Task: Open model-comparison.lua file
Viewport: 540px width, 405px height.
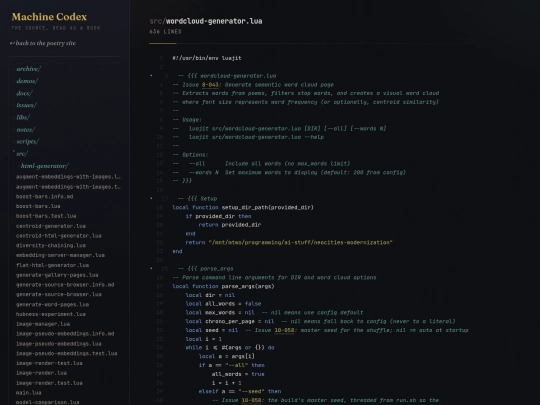Action: 48,402
